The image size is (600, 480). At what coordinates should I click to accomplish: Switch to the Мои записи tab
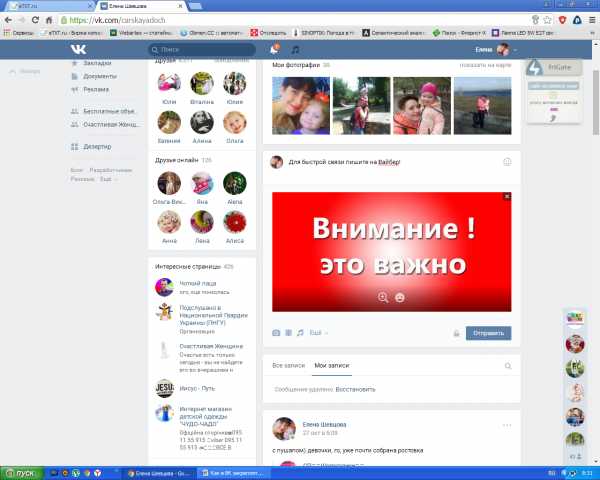click(332, 366)
